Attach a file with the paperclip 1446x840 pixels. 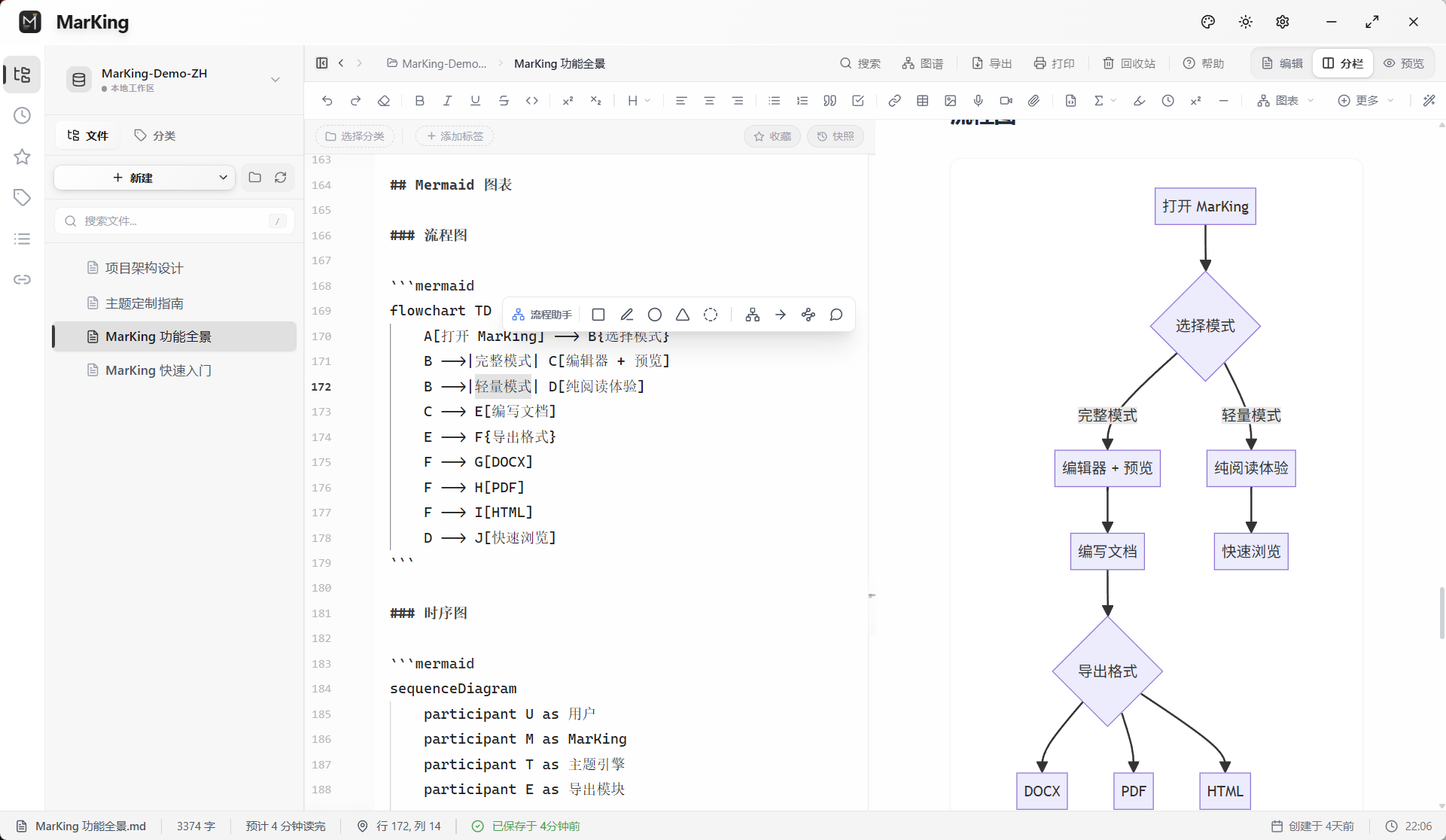click(1034, 101)
